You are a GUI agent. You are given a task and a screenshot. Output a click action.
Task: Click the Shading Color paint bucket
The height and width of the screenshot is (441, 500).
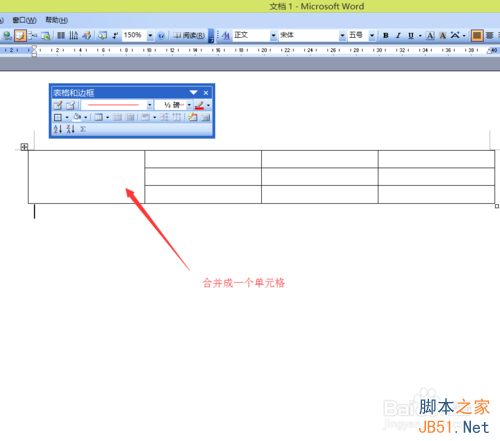77,117
